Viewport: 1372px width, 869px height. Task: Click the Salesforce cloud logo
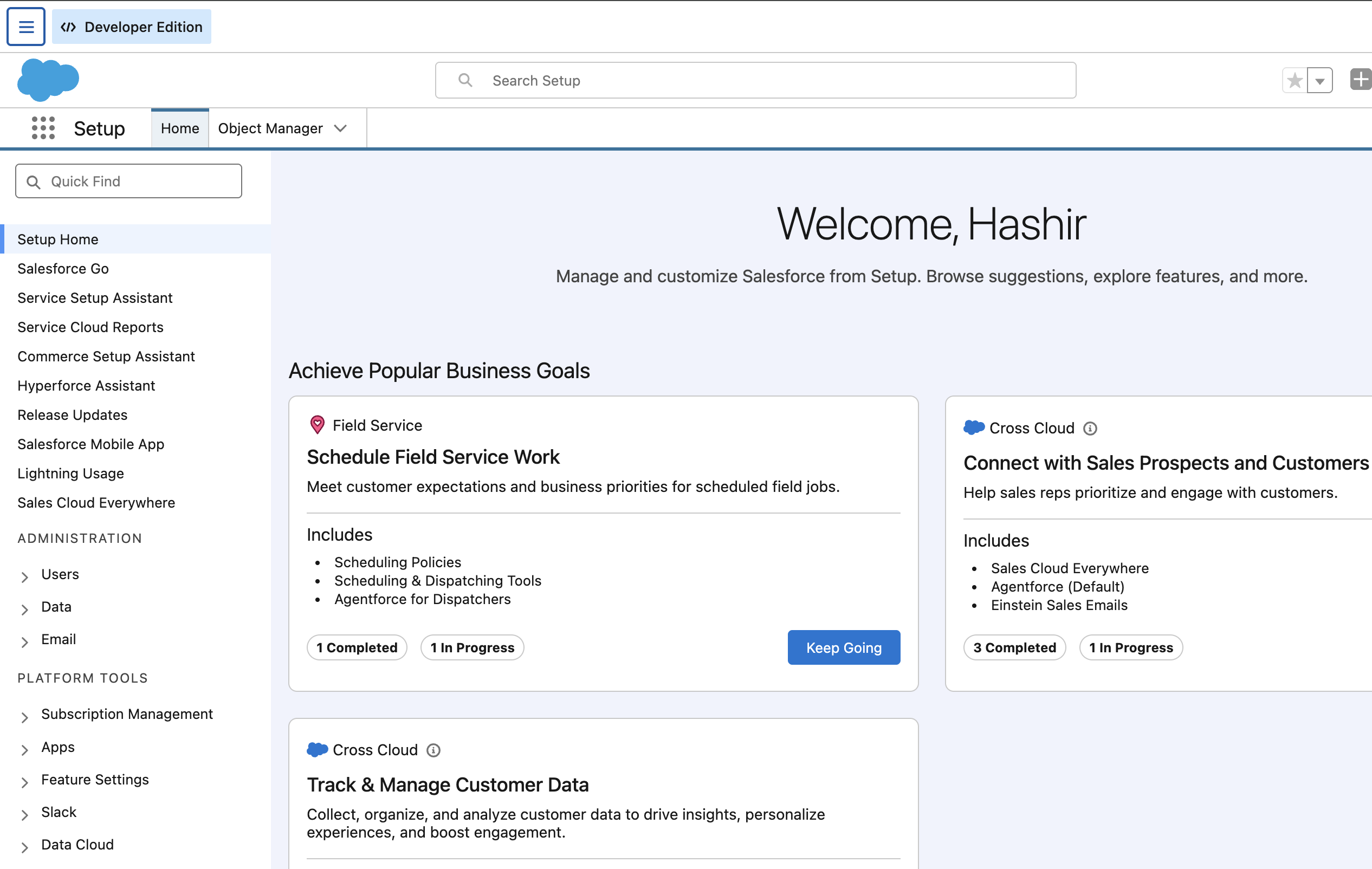pyautogui.click(x=48, y=79)
